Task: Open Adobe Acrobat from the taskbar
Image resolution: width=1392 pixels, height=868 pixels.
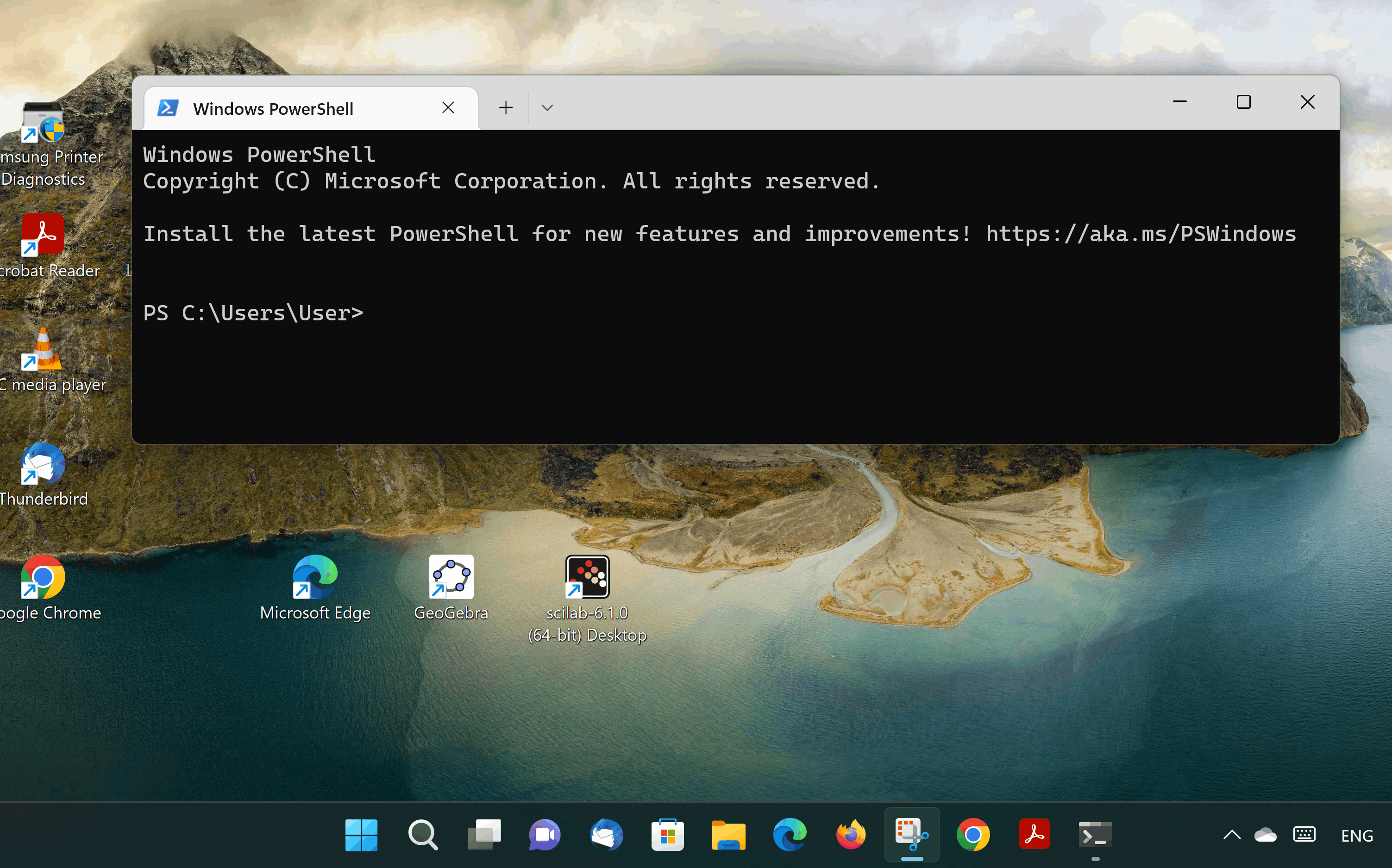Action: pos(1034,835)
